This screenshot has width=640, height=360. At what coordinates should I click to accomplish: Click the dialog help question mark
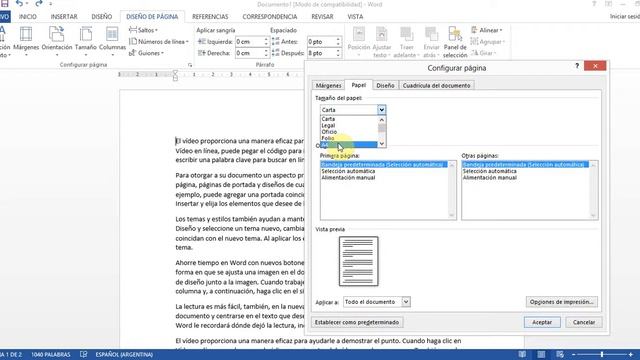click(x=577, y=66)
